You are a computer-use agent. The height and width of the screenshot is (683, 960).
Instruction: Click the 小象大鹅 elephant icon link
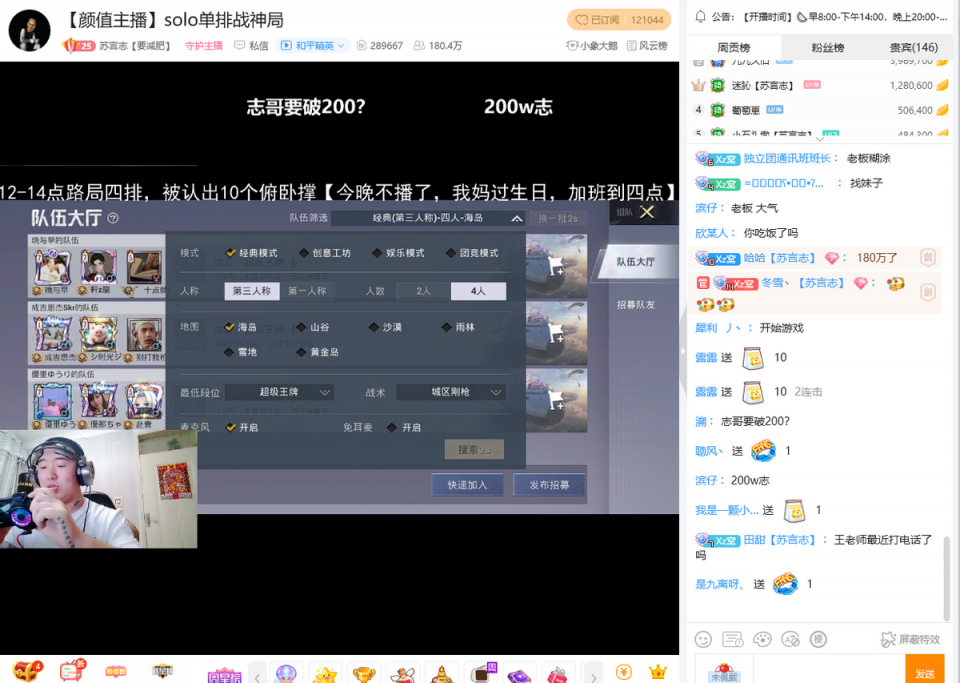[x=591, y=45]
